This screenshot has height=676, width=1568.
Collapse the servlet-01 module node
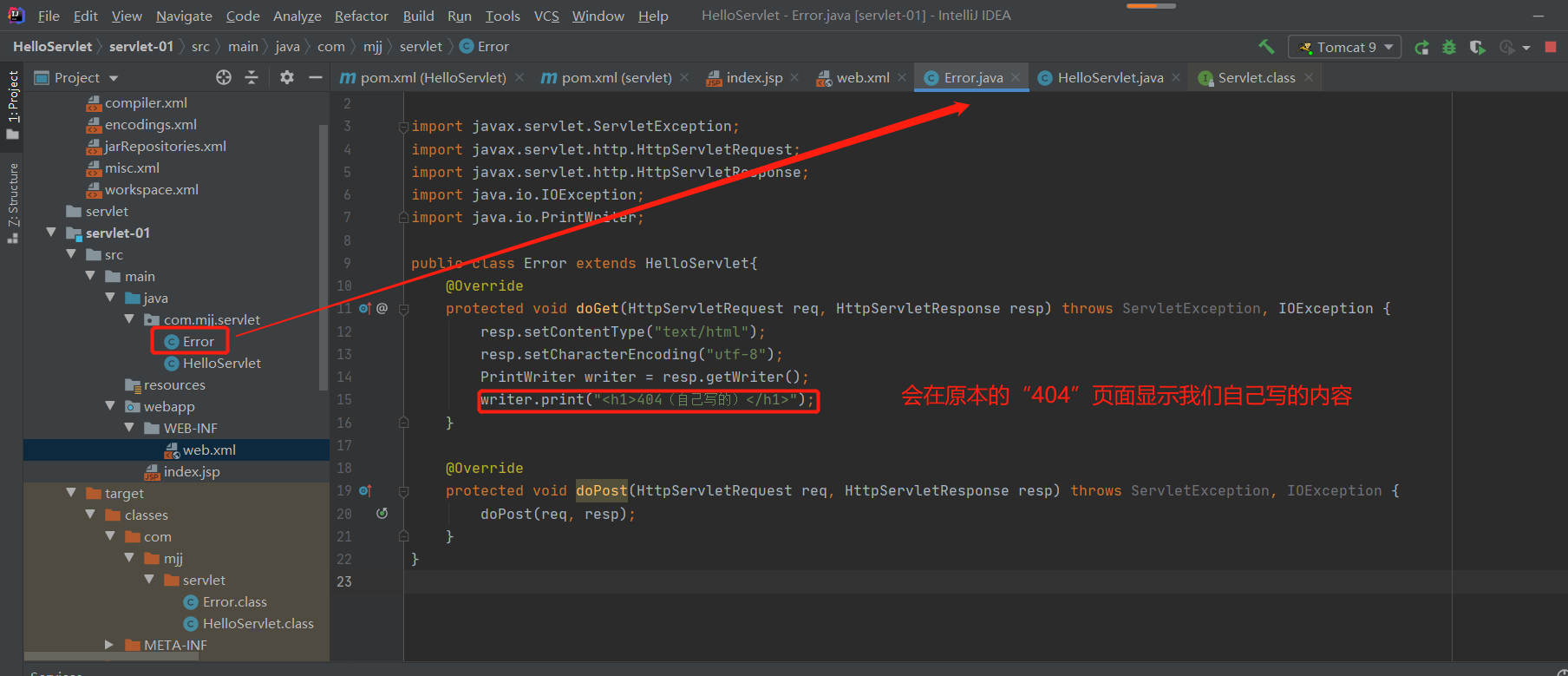point(51,233)
